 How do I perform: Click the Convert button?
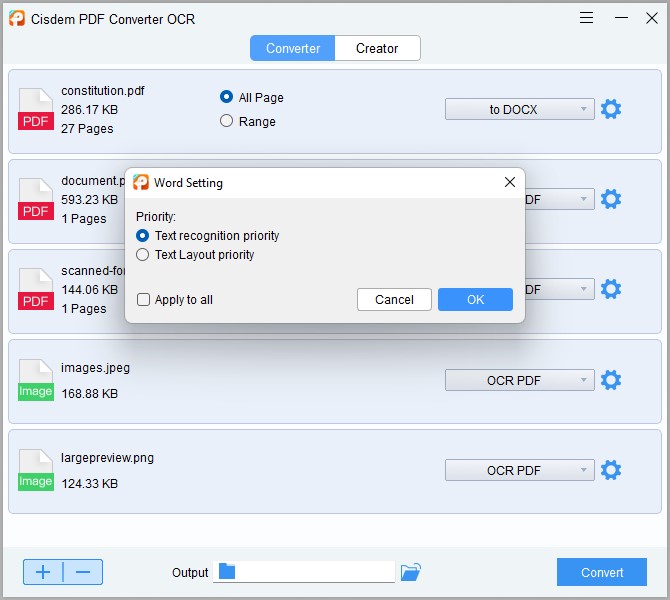(x=602, y=572)
